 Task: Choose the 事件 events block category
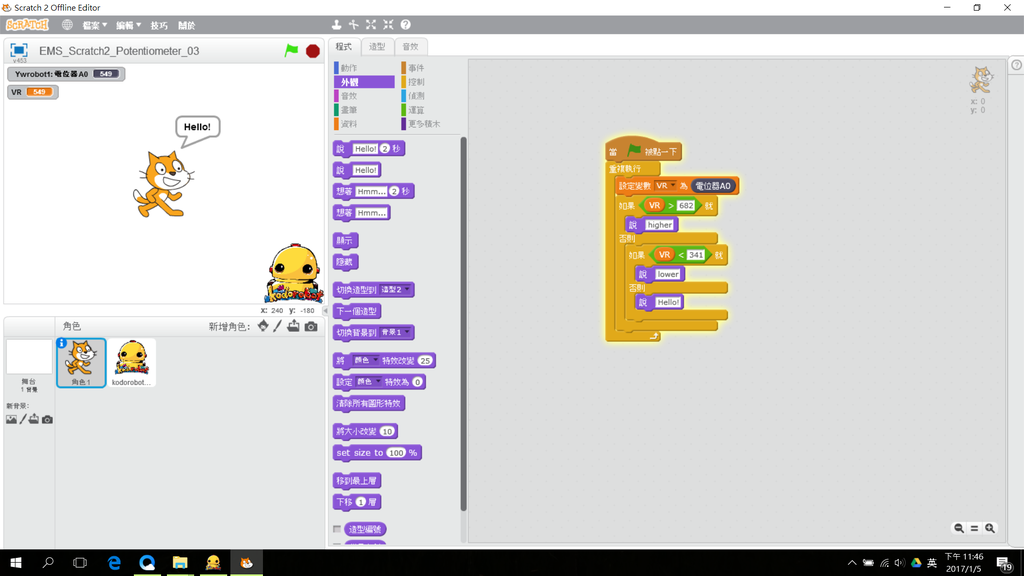pos(416,68)
